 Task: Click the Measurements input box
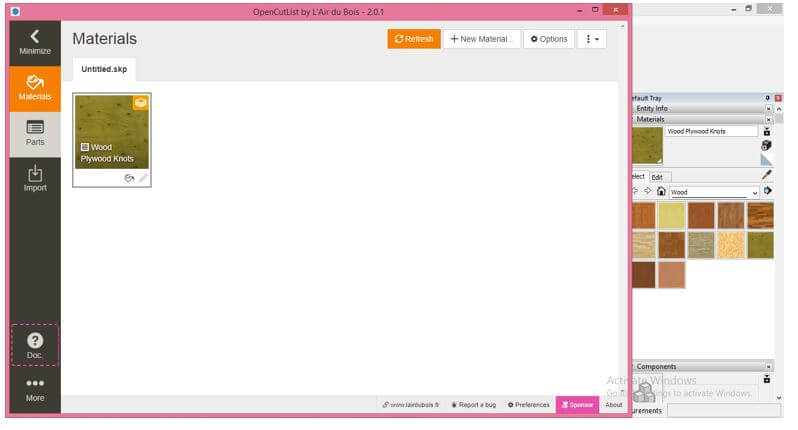[724, 411]
